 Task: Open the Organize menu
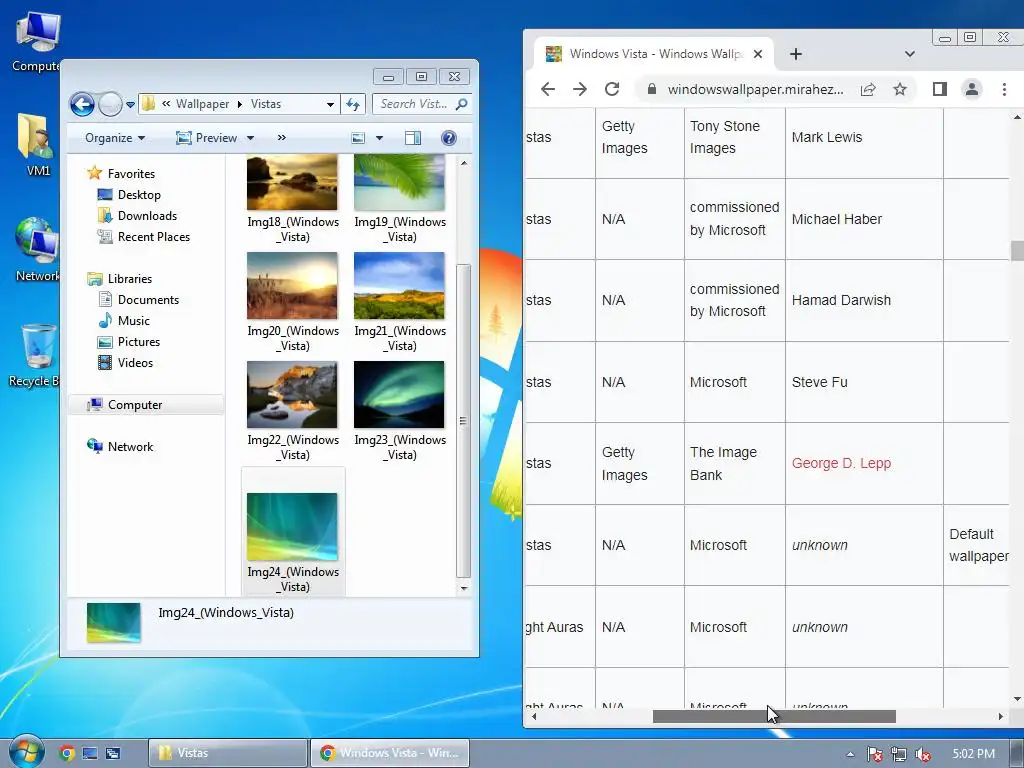(x=115, y=138)
